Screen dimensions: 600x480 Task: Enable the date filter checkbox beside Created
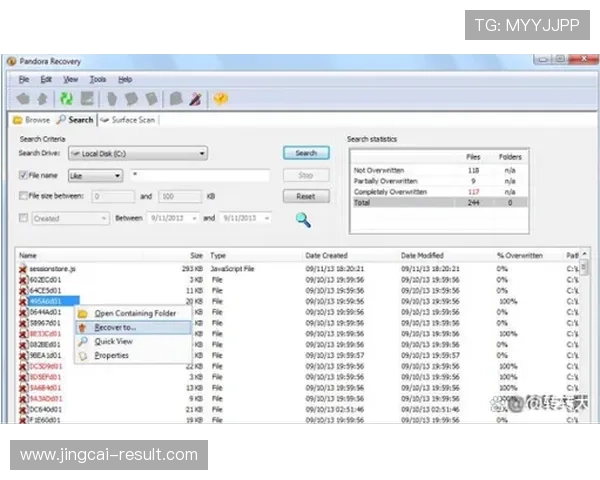pyautogui.click(x=23, y=218)
